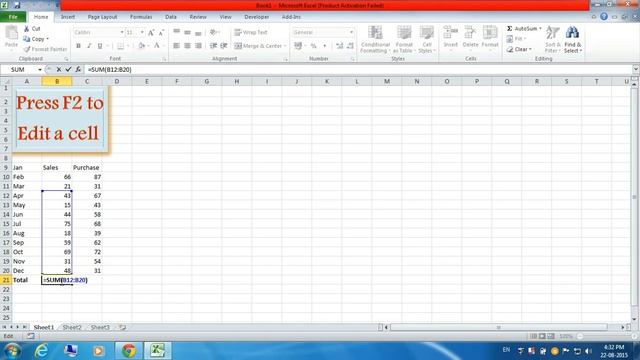Click the Cut scissors icon
Screen dimensions: 640x360
(x=27, y=29)
